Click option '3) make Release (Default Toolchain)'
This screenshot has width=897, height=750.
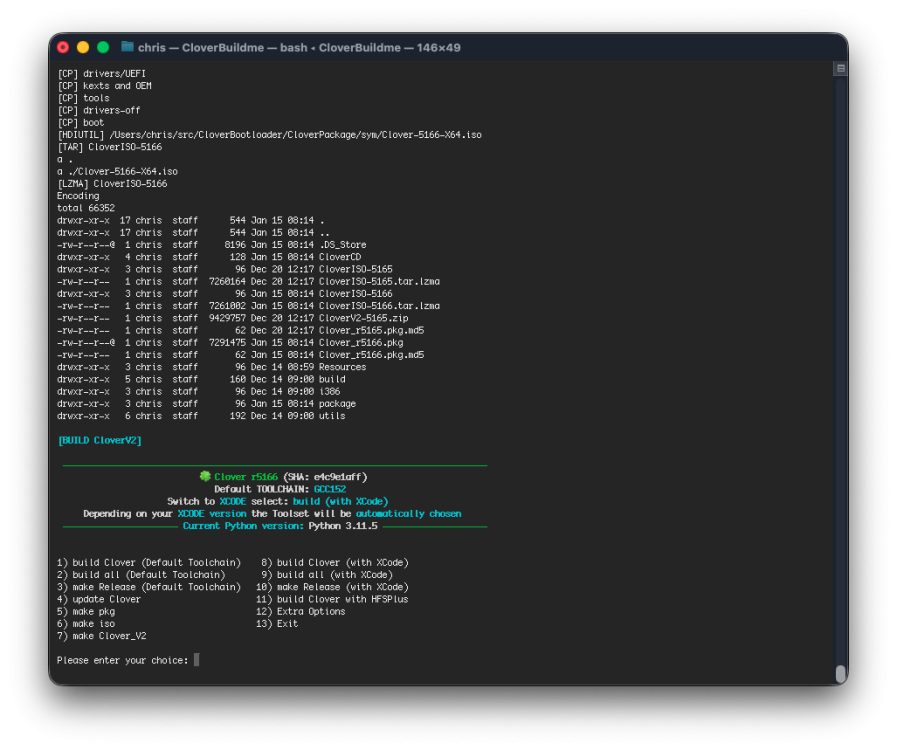pos(149,587)
